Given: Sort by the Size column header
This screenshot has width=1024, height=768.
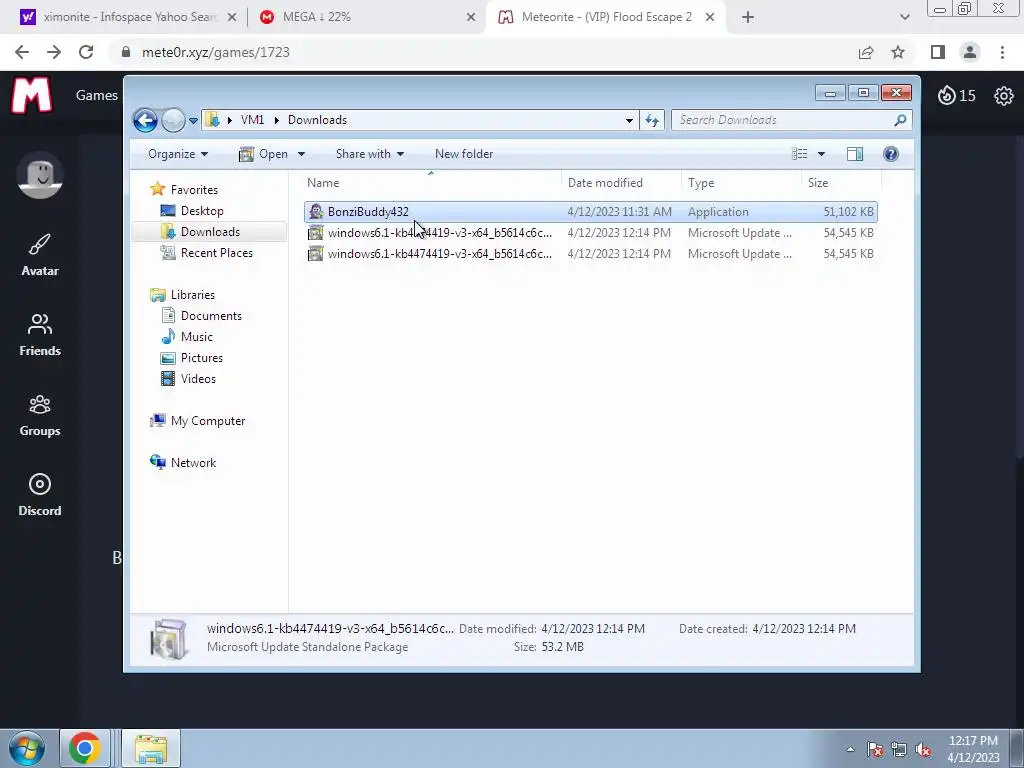Looking at the screenshot, I should point(841,183).
